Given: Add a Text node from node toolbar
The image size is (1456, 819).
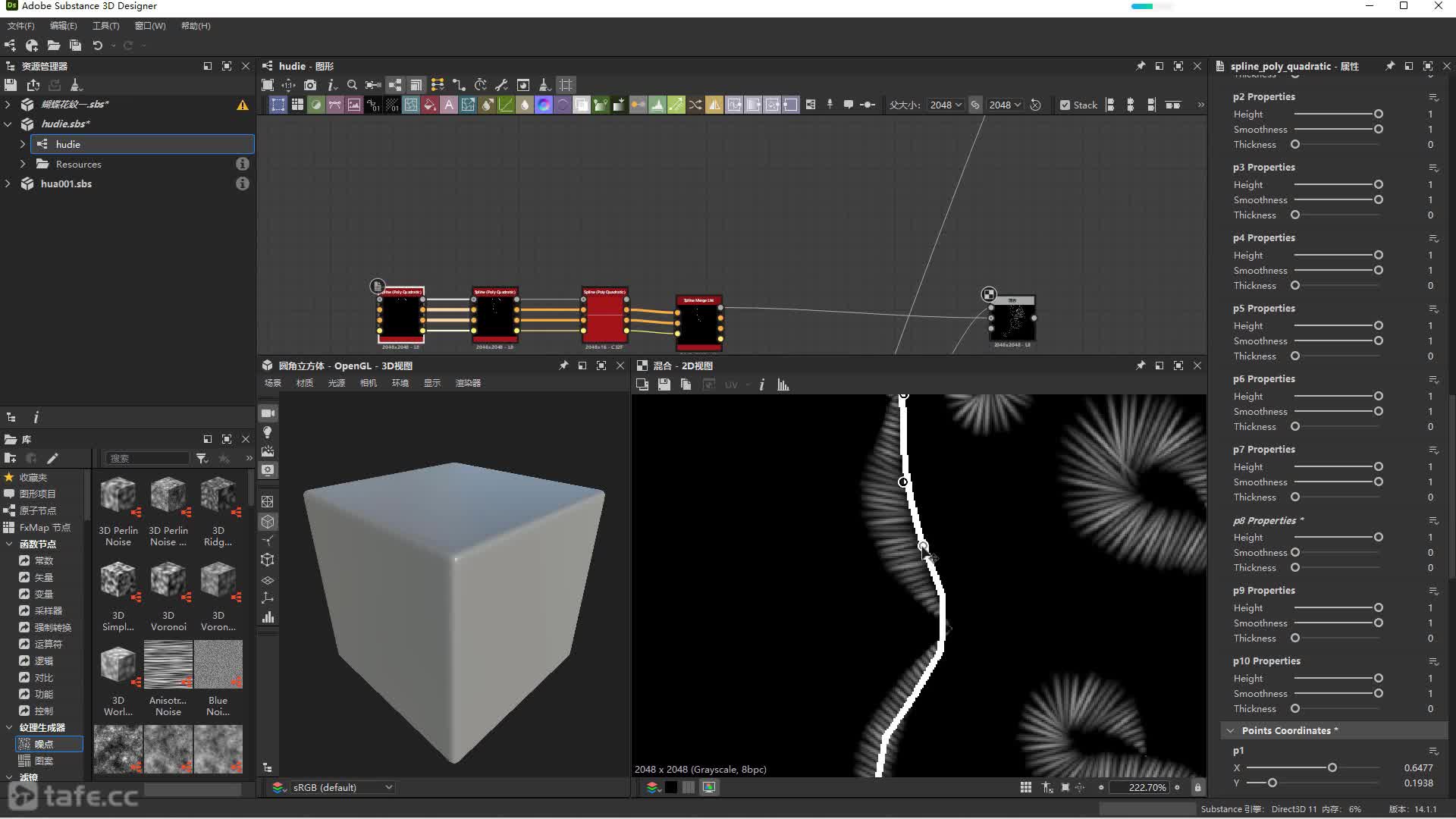Looking at the screenshot, I should coord(449,105).
